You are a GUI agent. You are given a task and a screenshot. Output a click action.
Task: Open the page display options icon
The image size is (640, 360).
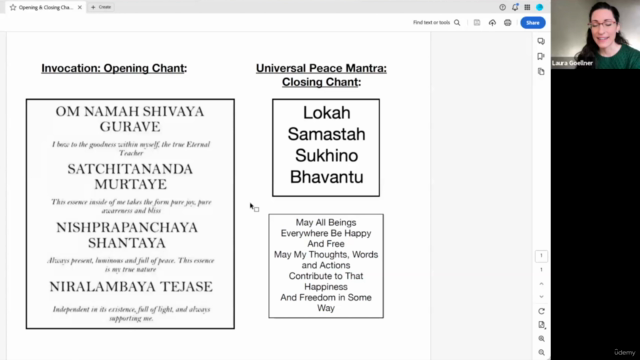tap(541, 325)
